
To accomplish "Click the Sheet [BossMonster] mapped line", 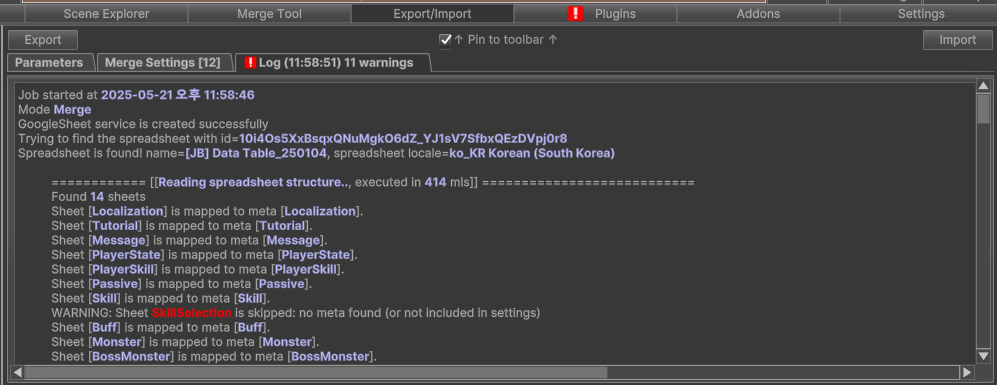I will tap(214, 356).
